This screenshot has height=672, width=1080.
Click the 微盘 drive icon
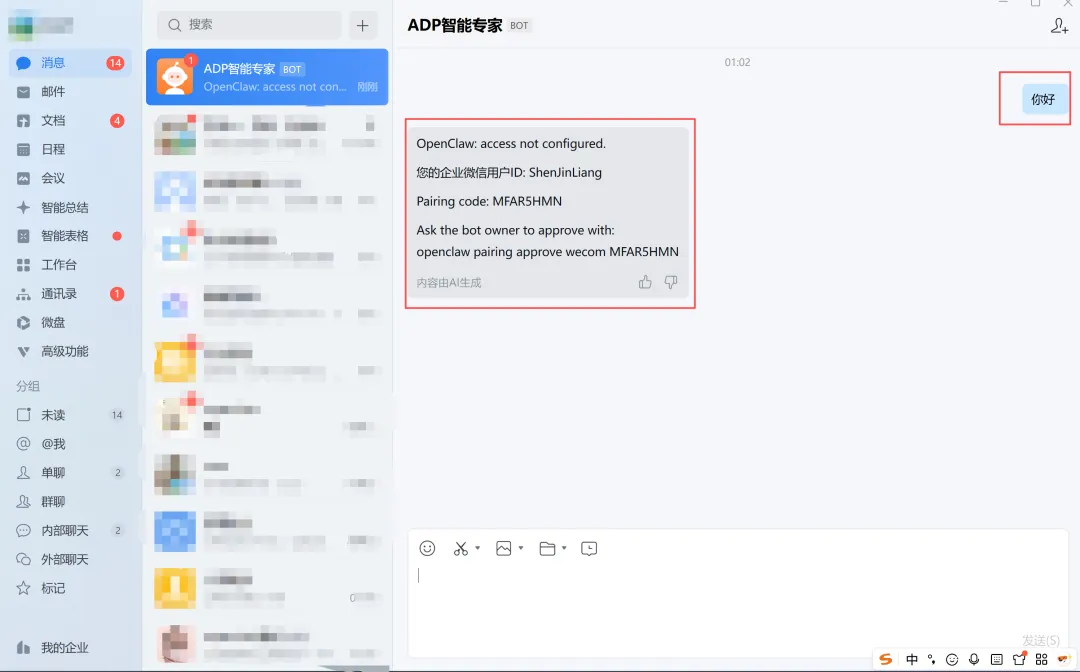(x=23, y=323)
